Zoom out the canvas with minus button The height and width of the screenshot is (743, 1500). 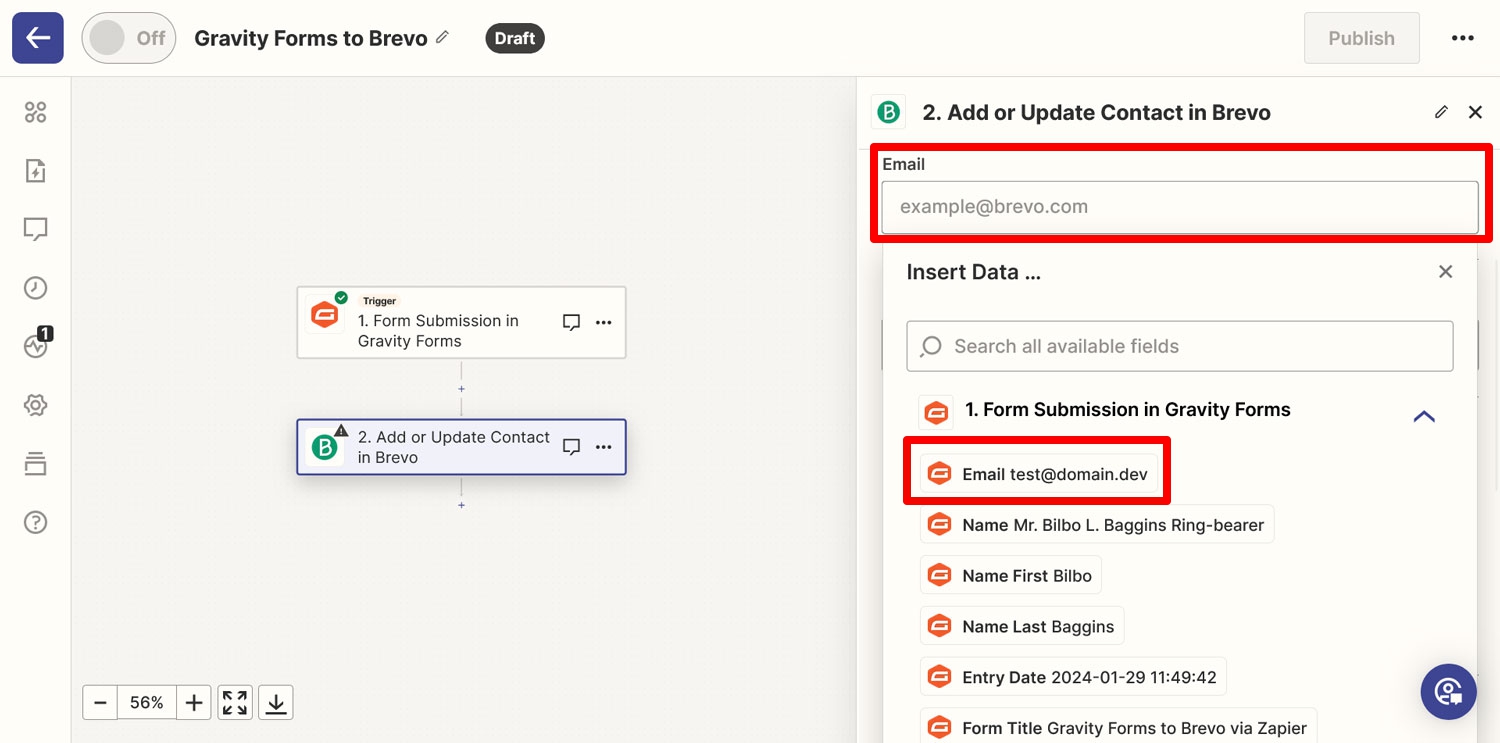(100, 703)
